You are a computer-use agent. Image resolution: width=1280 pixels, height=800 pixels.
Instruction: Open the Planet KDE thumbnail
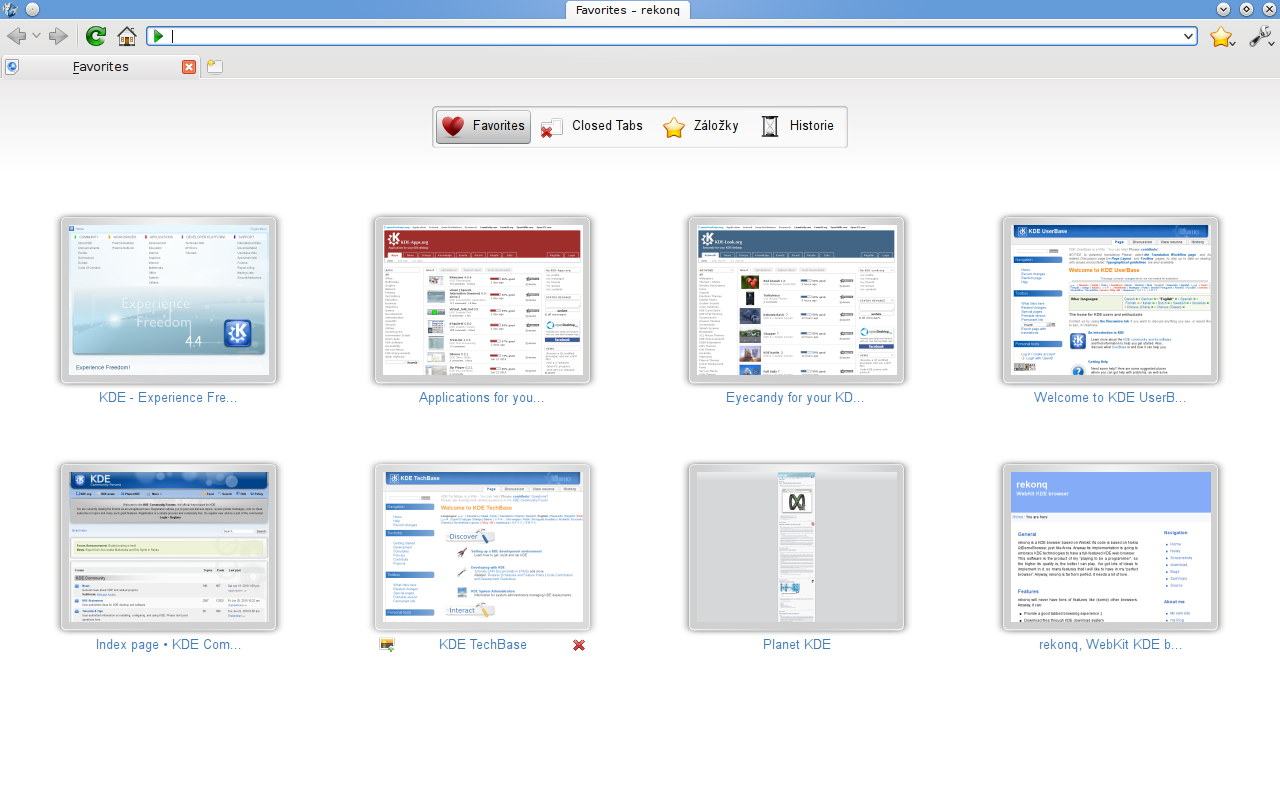tap(796, 547)
